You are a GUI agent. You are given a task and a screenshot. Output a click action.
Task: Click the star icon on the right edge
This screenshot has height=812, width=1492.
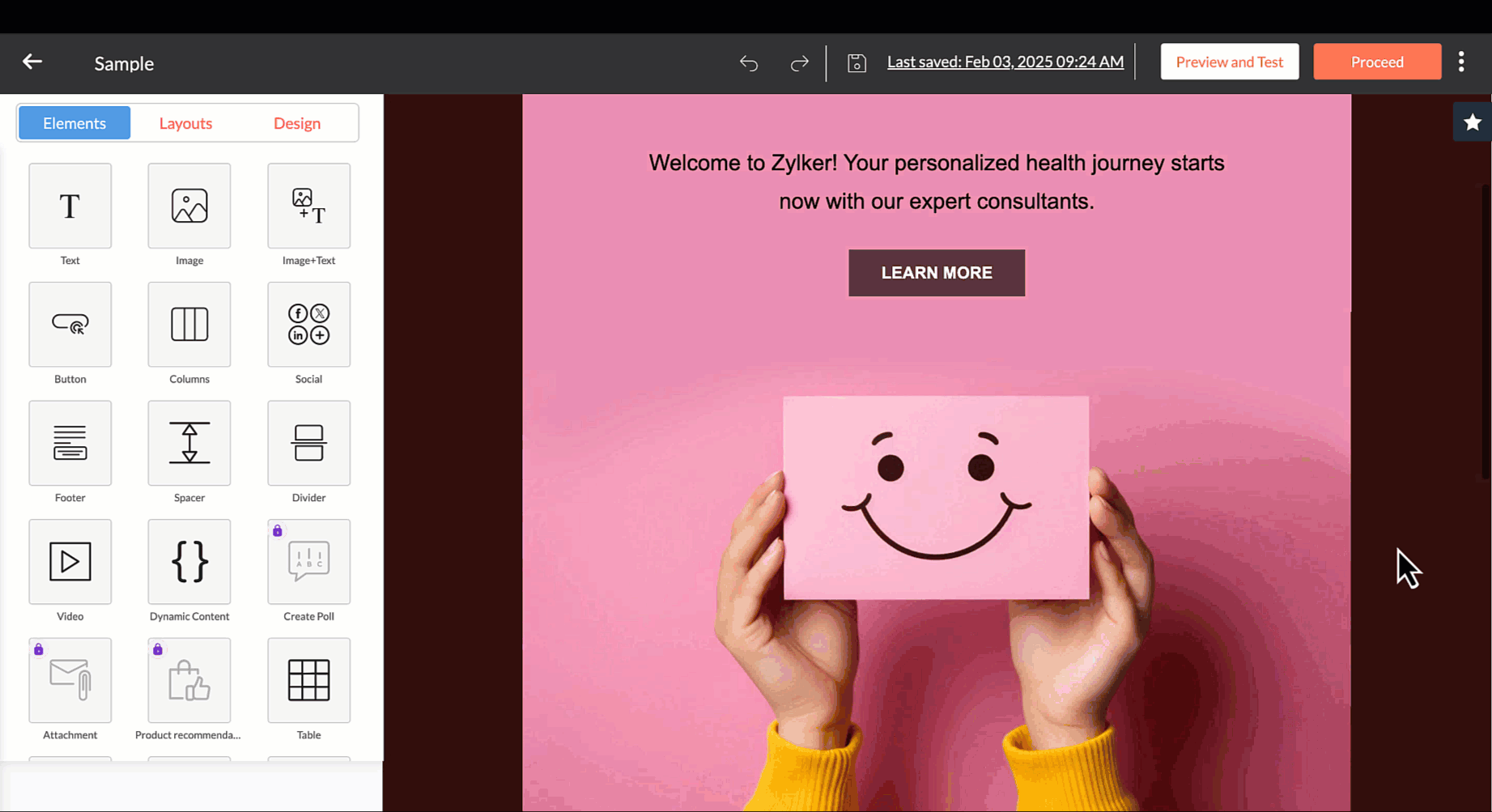point(1472,122)
